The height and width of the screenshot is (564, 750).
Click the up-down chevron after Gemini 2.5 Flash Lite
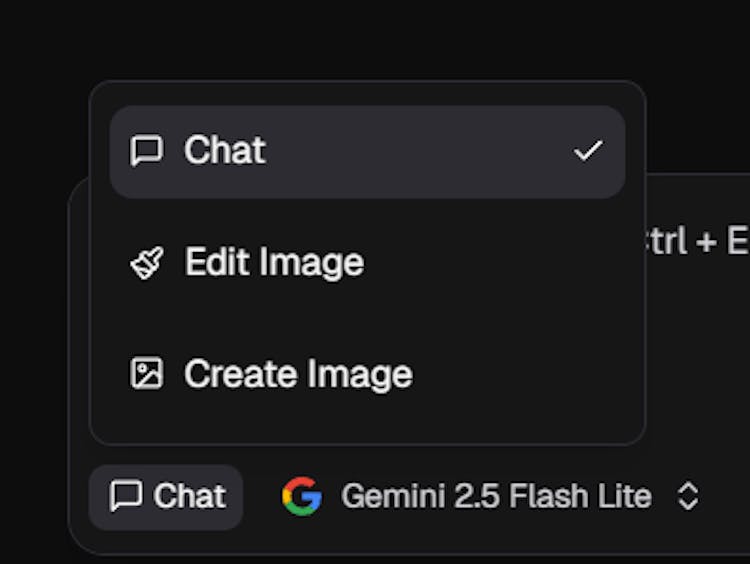[x=688, y=496]
